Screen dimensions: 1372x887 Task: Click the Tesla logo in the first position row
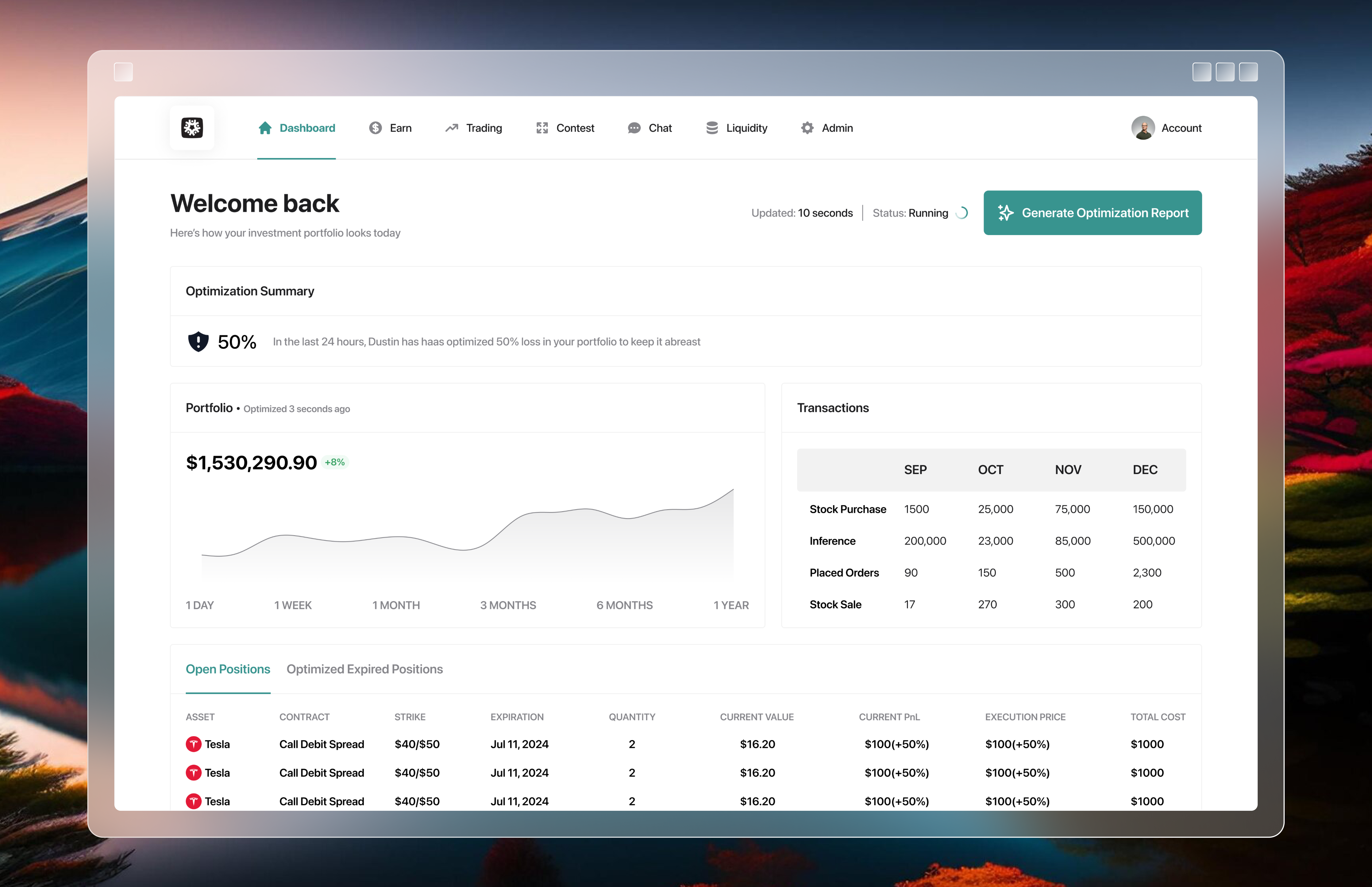coord(194,744)
